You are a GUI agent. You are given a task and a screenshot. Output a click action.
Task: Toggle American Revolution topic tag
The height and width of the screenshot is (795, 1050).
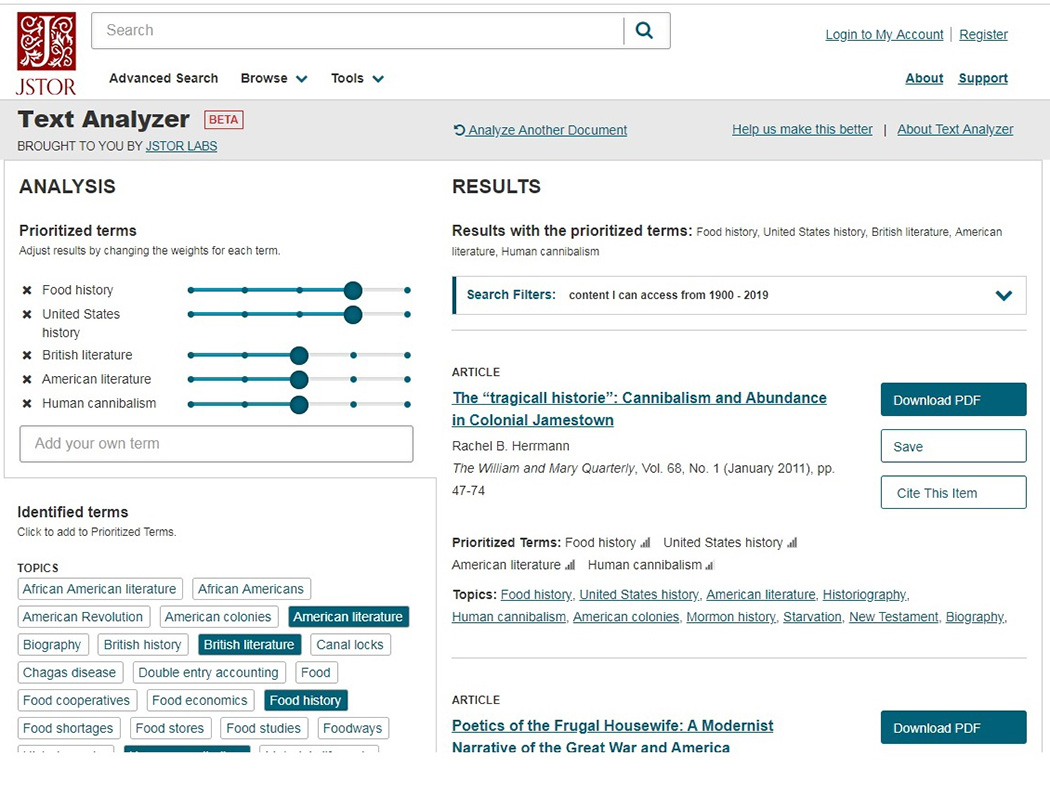pyautogui.click(x=83, y=617)
